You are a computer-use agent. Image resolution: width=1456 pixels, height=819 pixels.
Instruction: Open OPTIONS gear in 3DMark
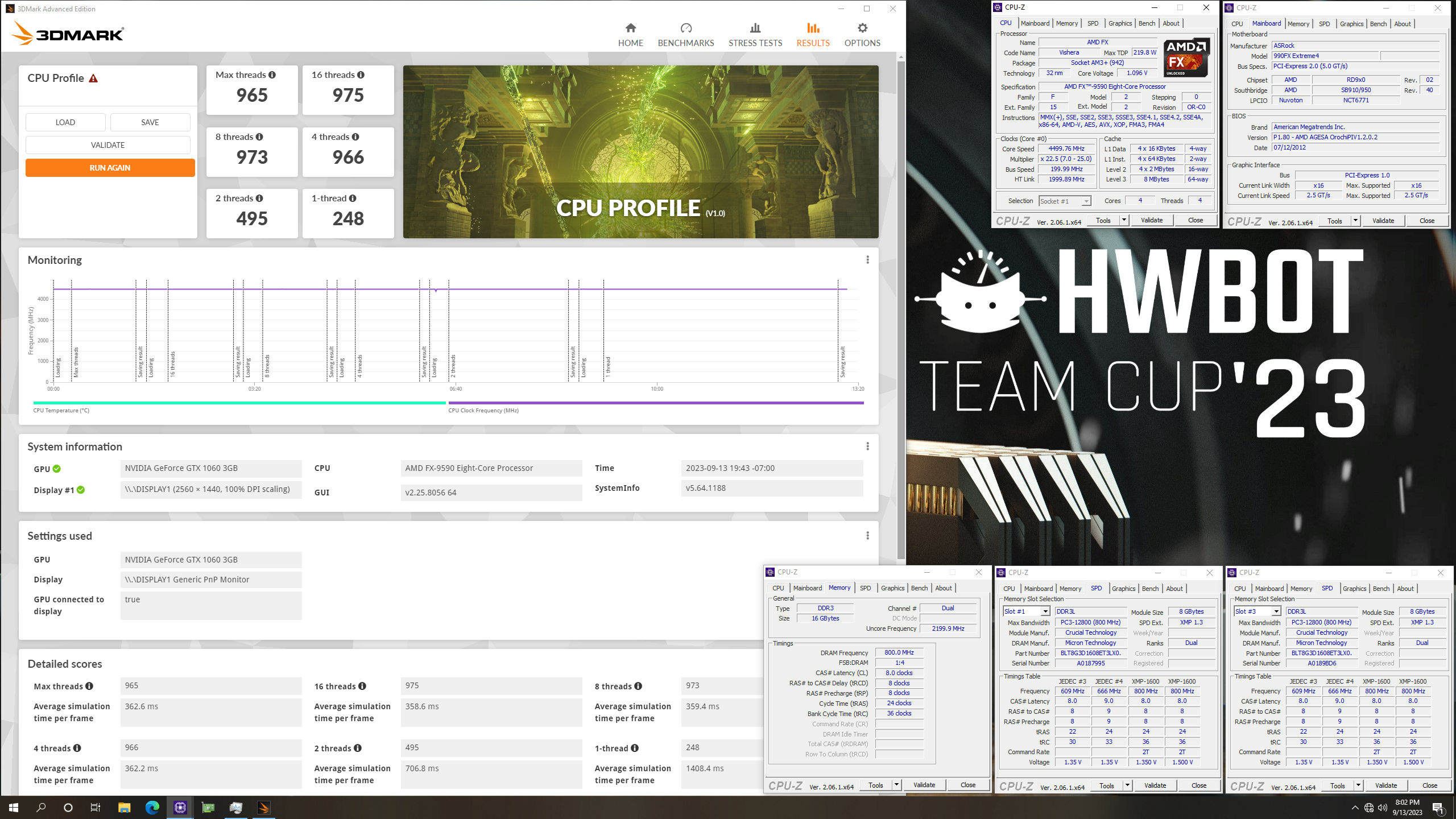pos(862,35)
